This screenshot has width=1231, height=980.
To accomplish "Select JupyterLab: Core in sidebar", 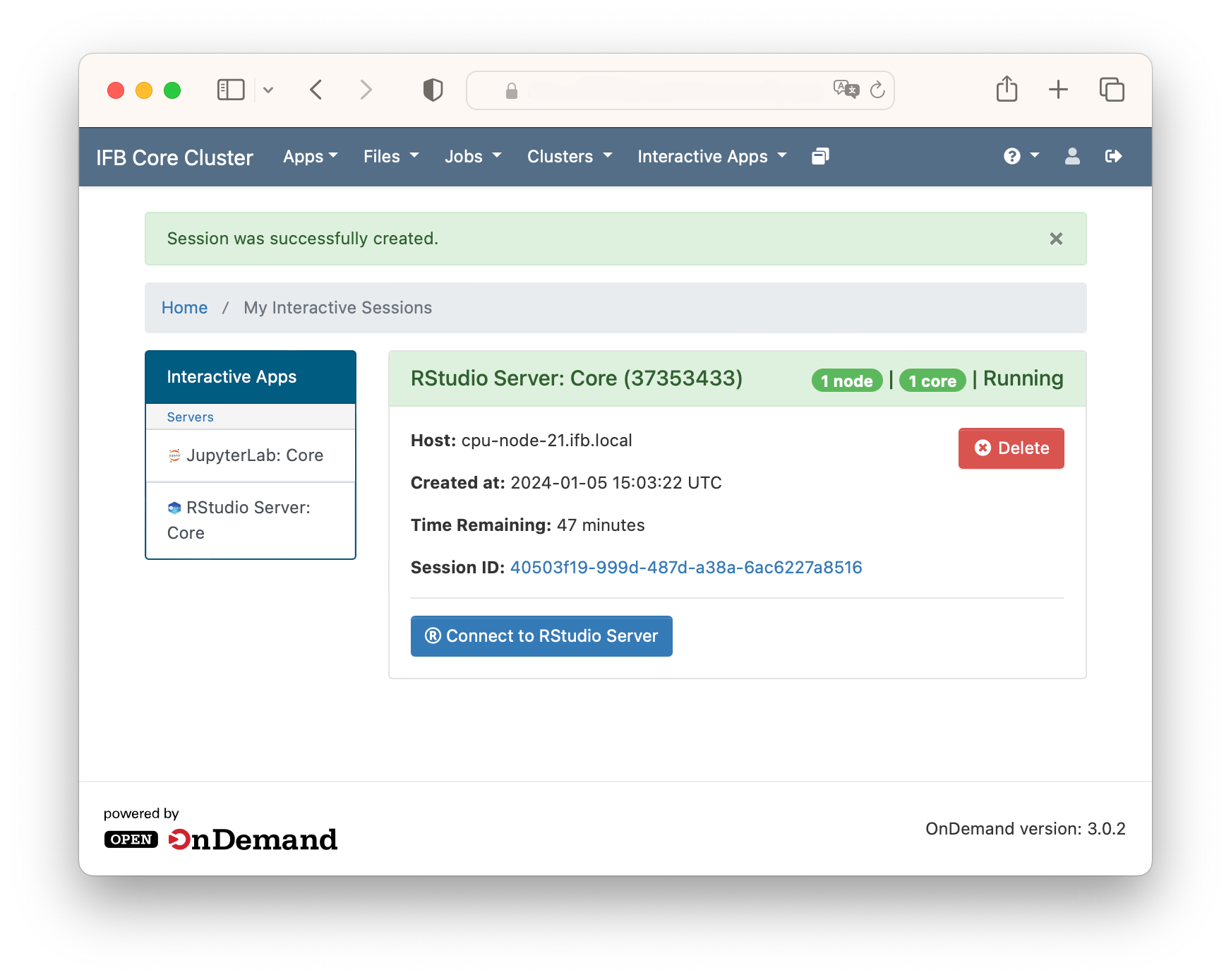I will (x=251, y=455).
